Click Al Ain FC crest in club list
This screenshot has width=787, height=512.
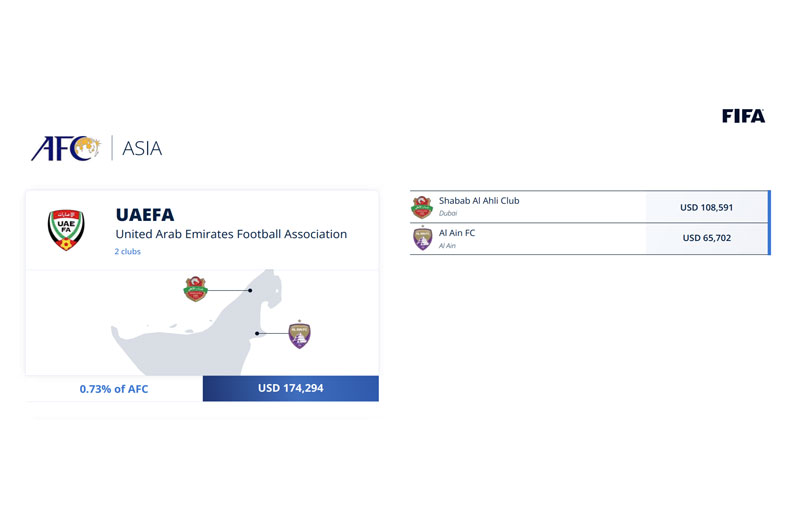[x=422, y=239]
